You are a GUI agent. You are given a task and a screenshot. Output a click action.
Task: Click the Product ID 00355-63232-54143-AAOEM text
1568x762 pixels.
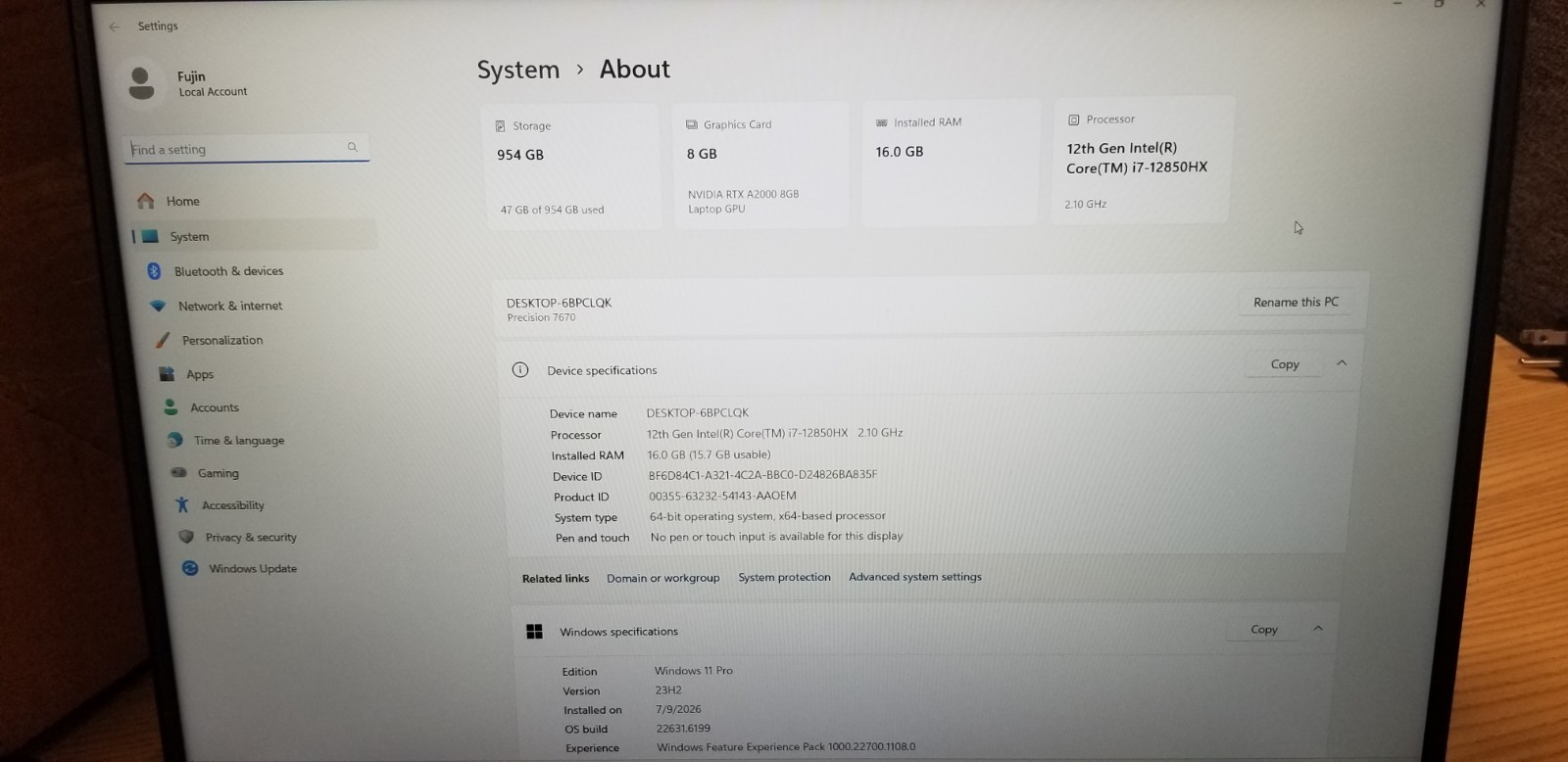pos(722,496)
